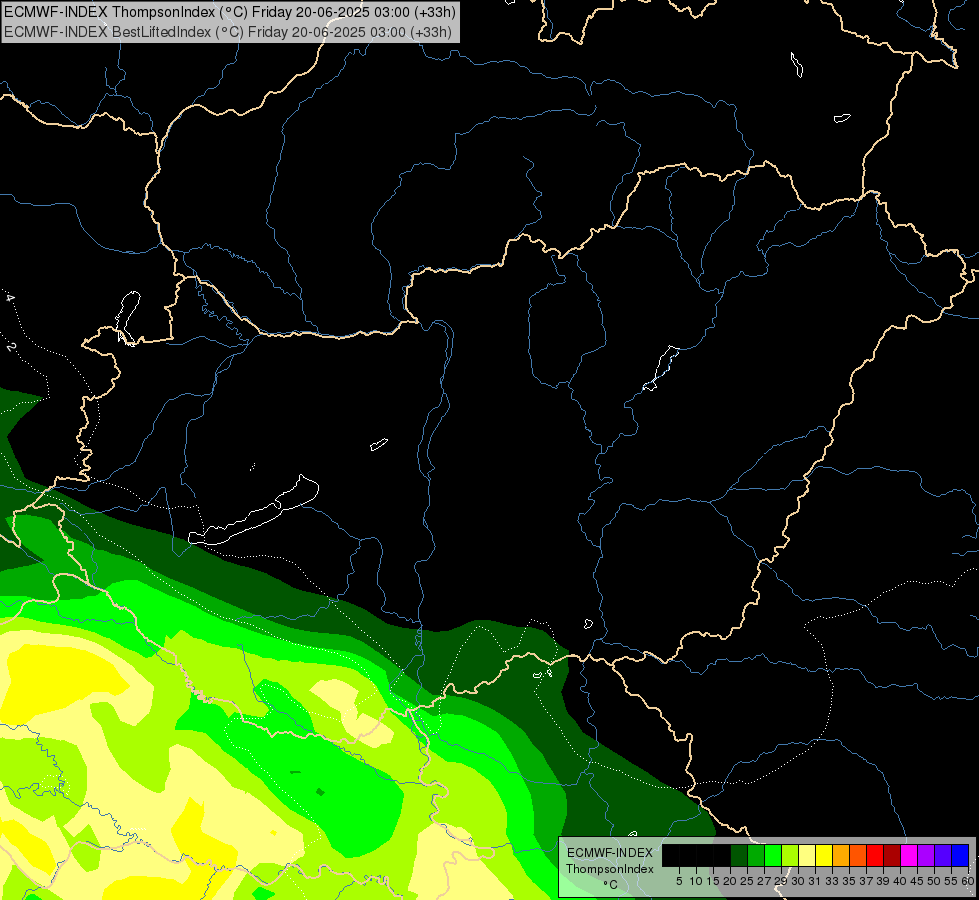
Task: Click the bright red 37-39 legend swatch
Action: [875, 855]
